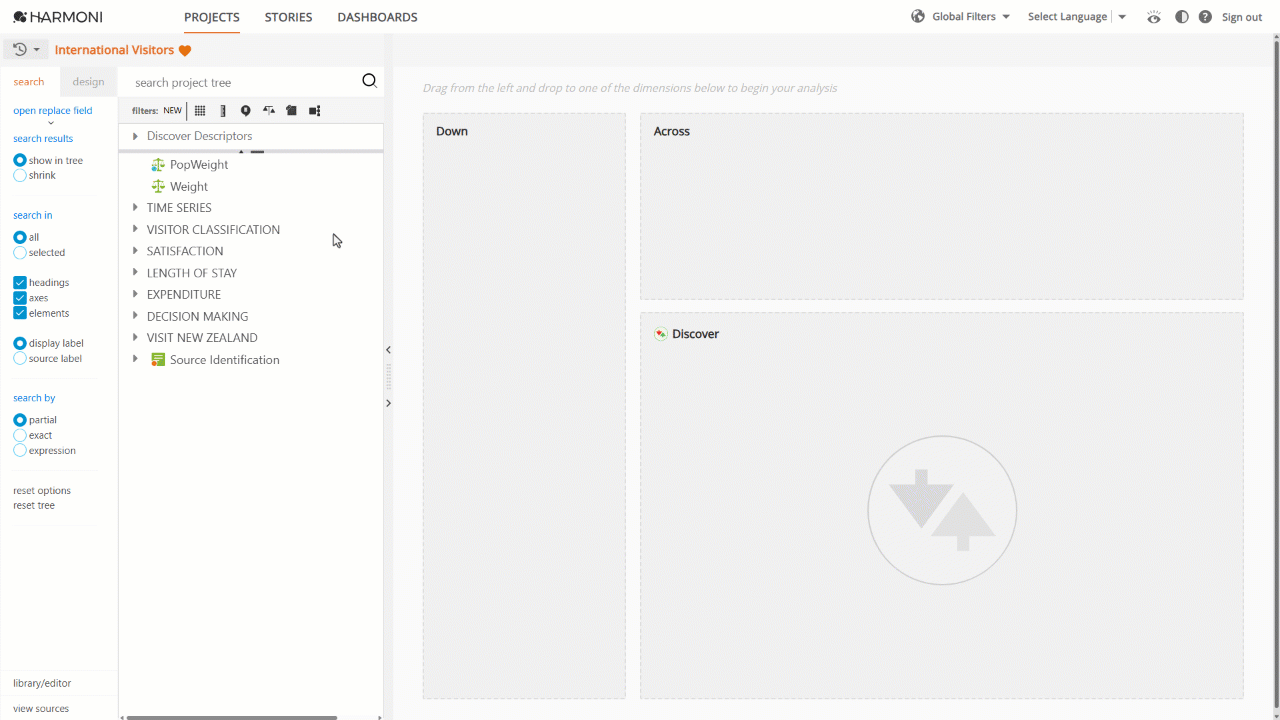Expand Source Identification node
Image resolution: width=1280 pixels, height=720 pixels.
135,359
